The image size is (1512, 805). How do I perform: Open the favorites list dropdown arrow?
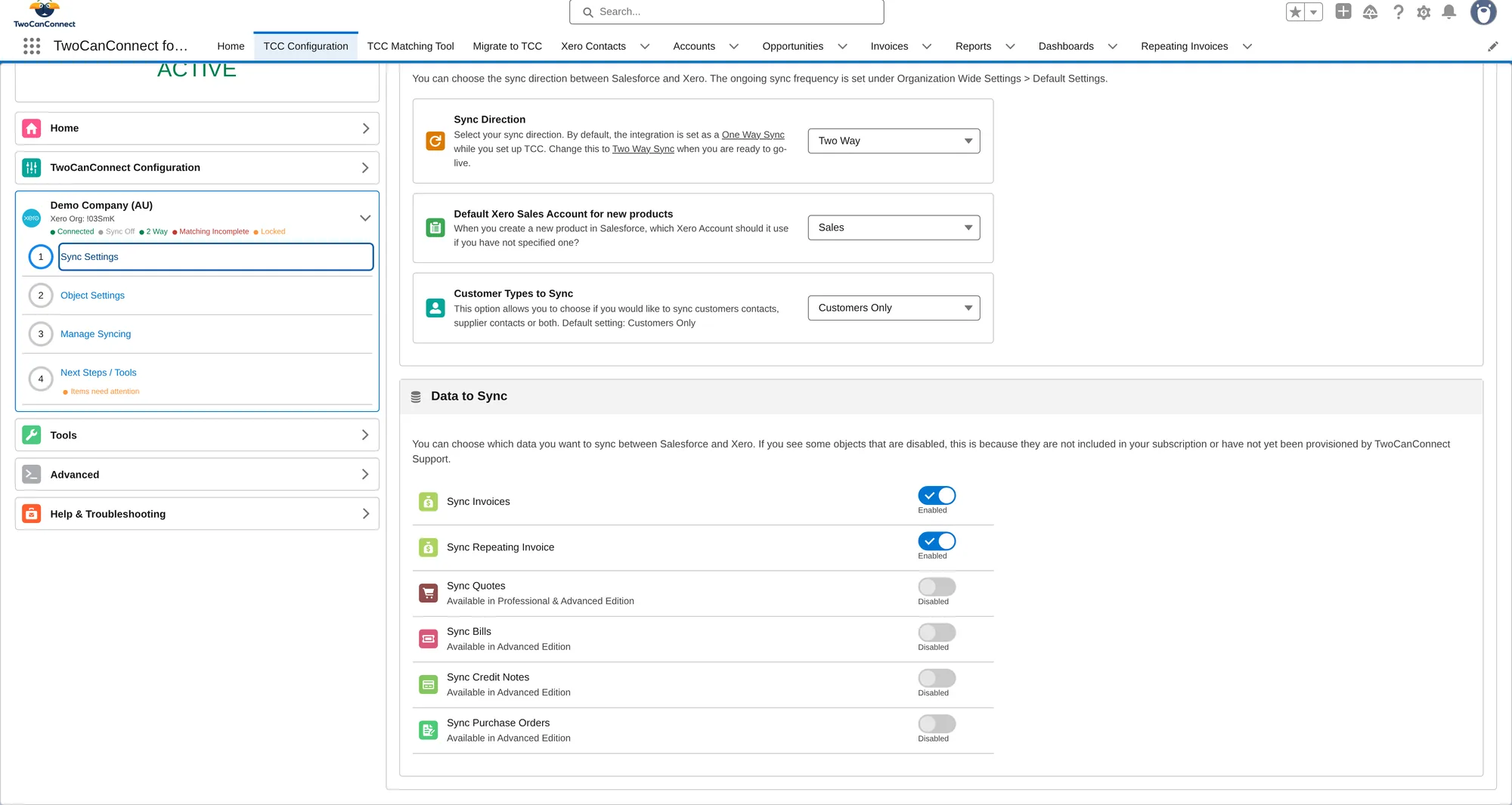coord(1314,12)
